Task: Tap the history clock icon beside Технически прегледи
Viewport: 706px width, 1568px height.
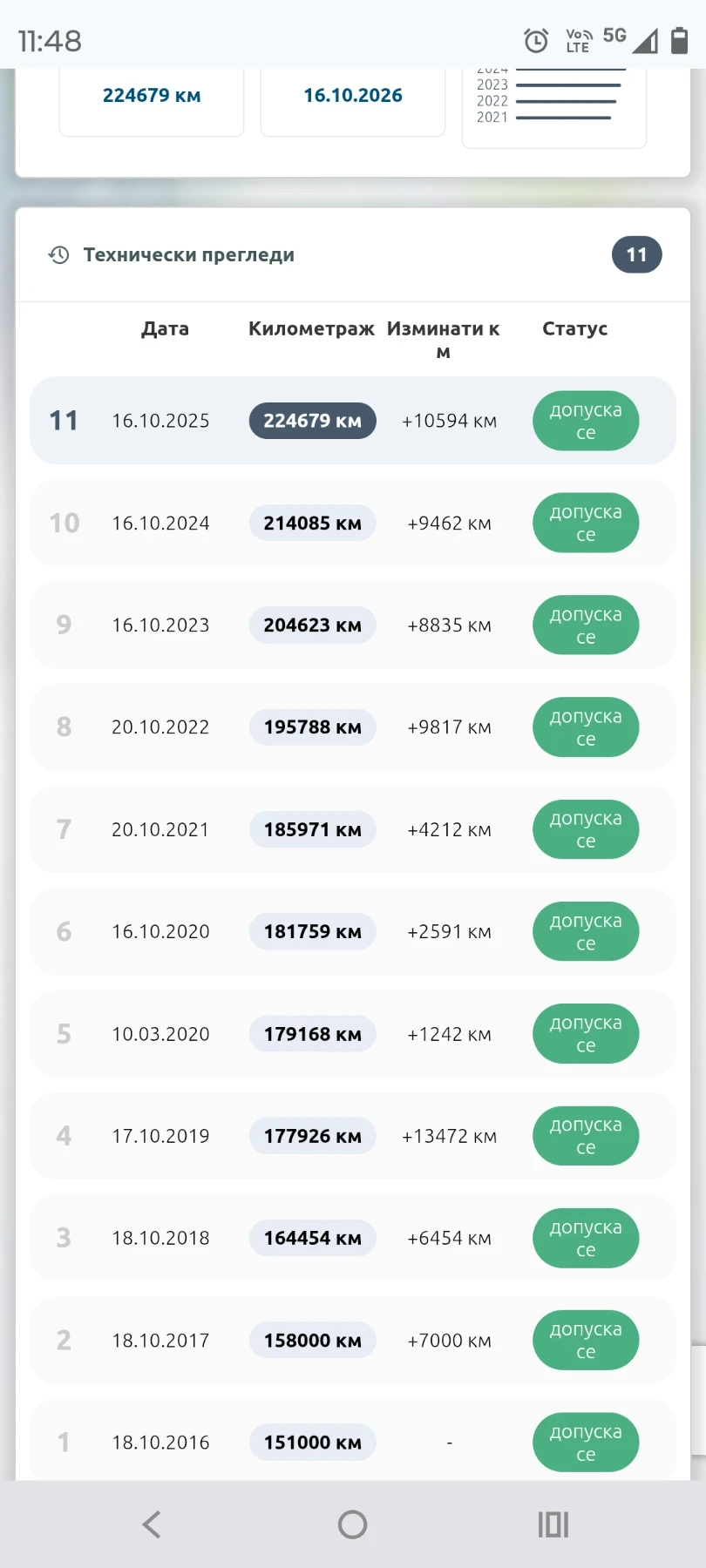Action: (58, 255)
